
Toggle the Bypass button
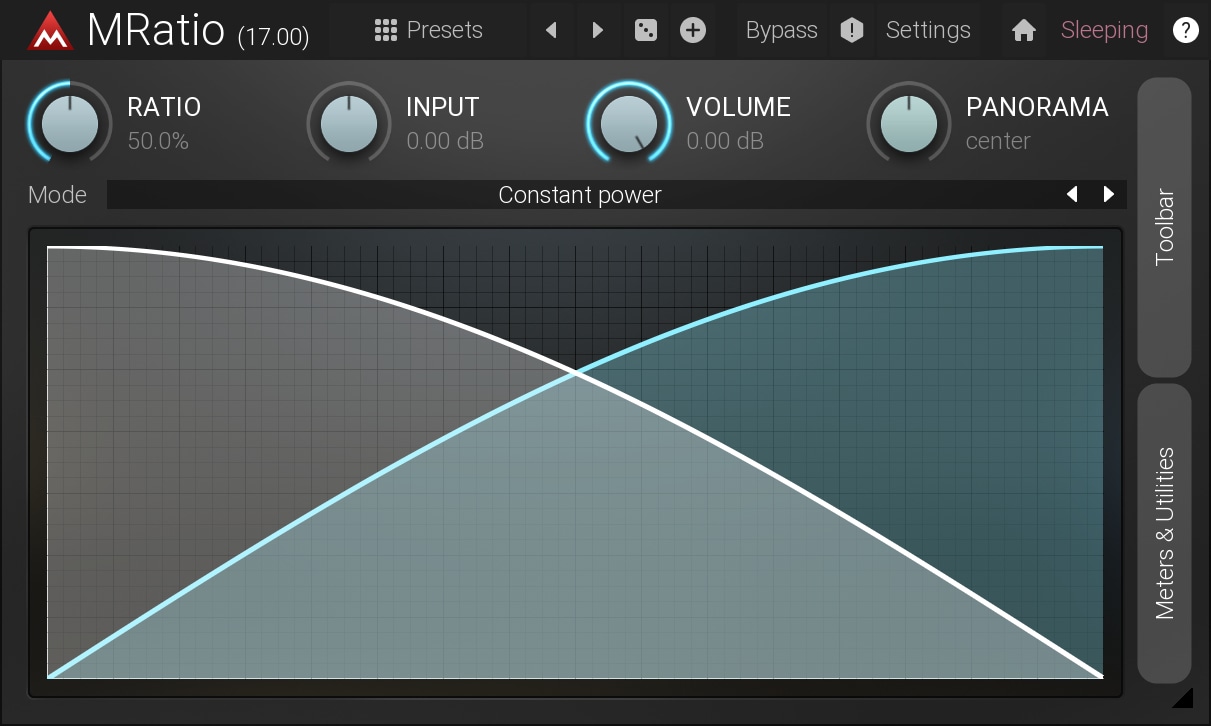781,30
